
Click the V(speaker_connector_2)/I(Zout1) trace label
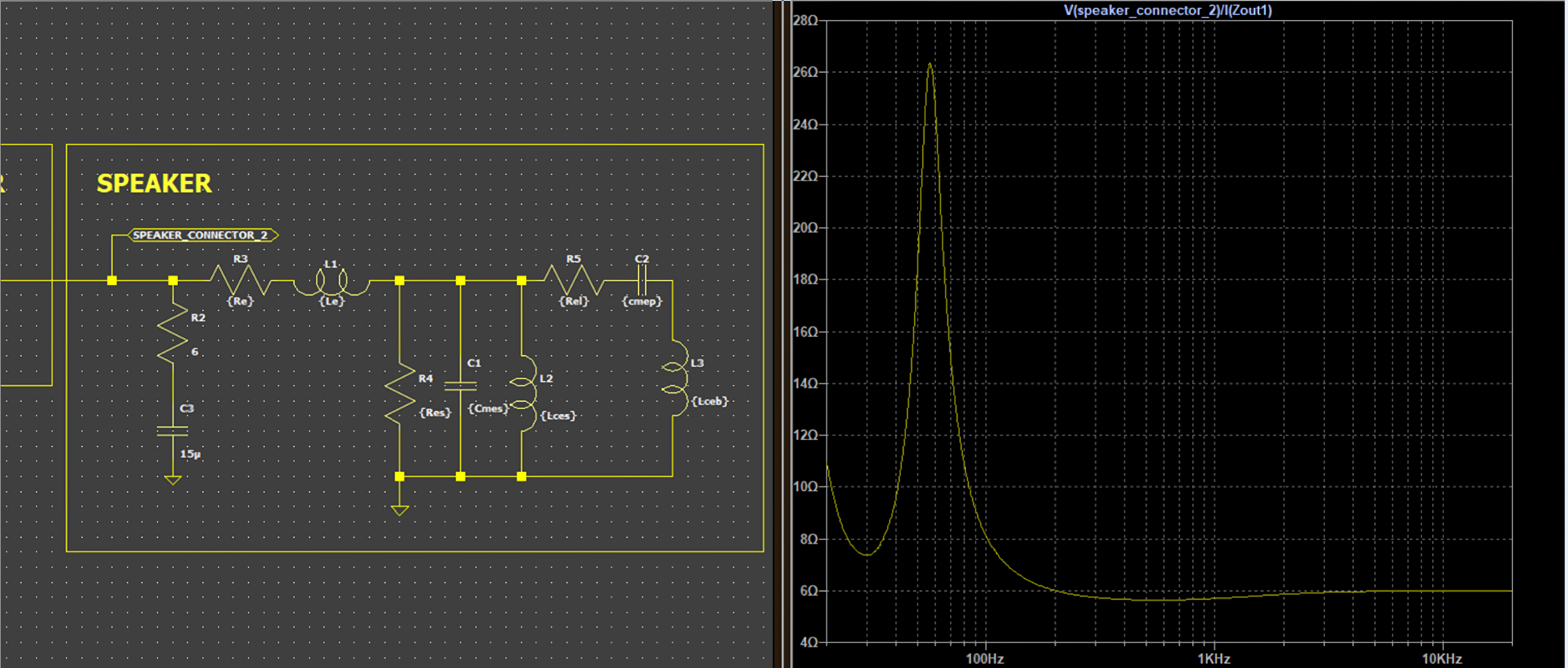pyautogui.click(x=1168, y=10)
